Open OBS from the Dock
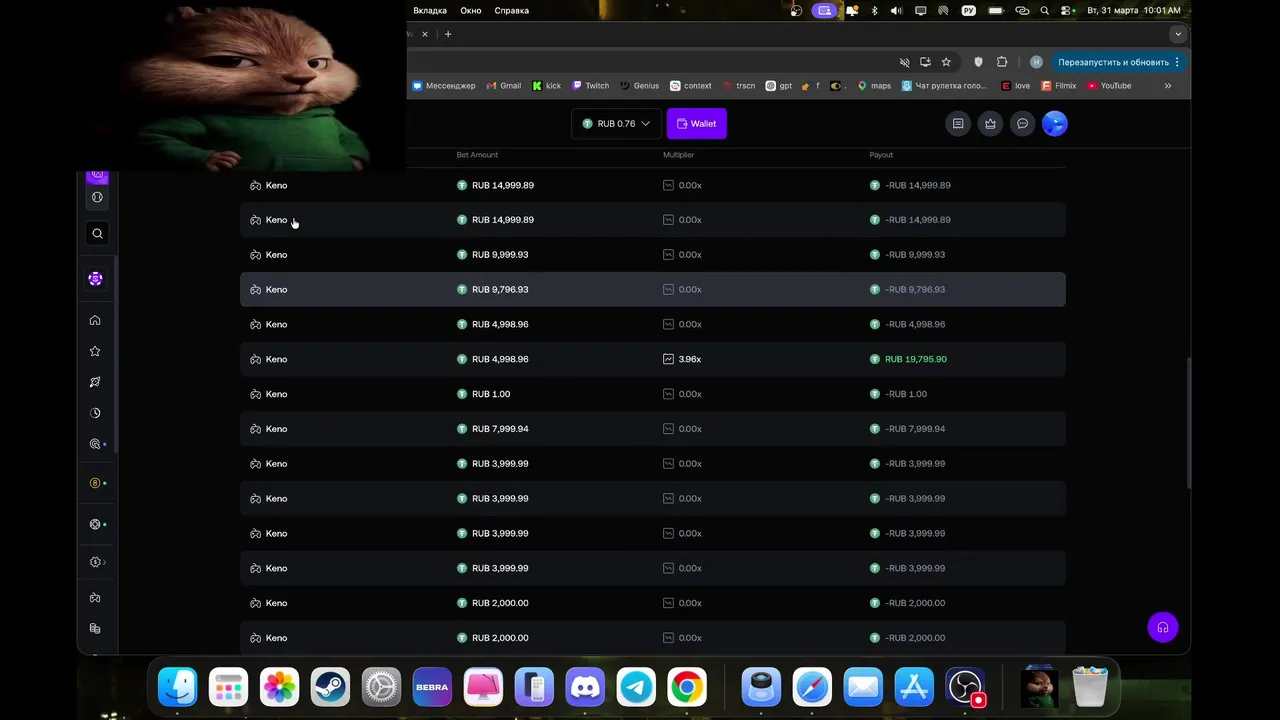 pyautogui.click(x=965, y=687)
